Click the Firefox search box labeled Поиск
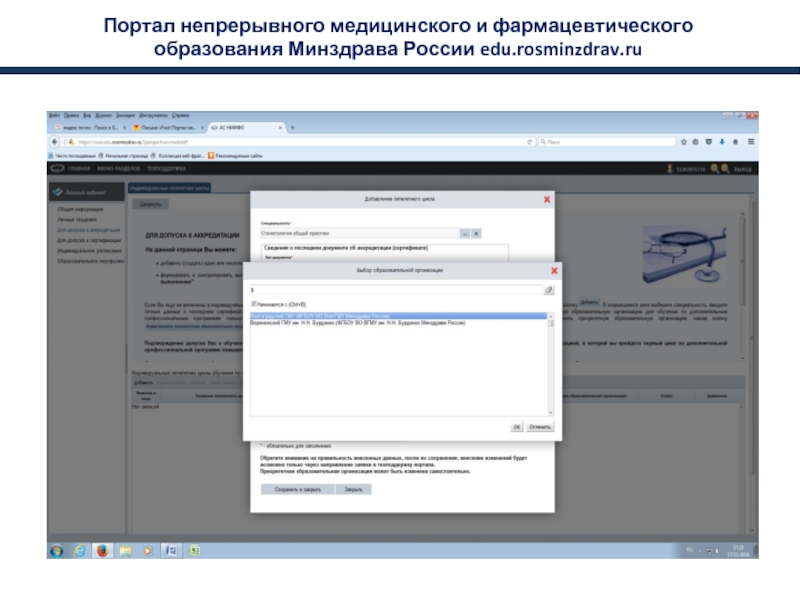This screenshot has height=600, width=800. (x=607, y=142)
